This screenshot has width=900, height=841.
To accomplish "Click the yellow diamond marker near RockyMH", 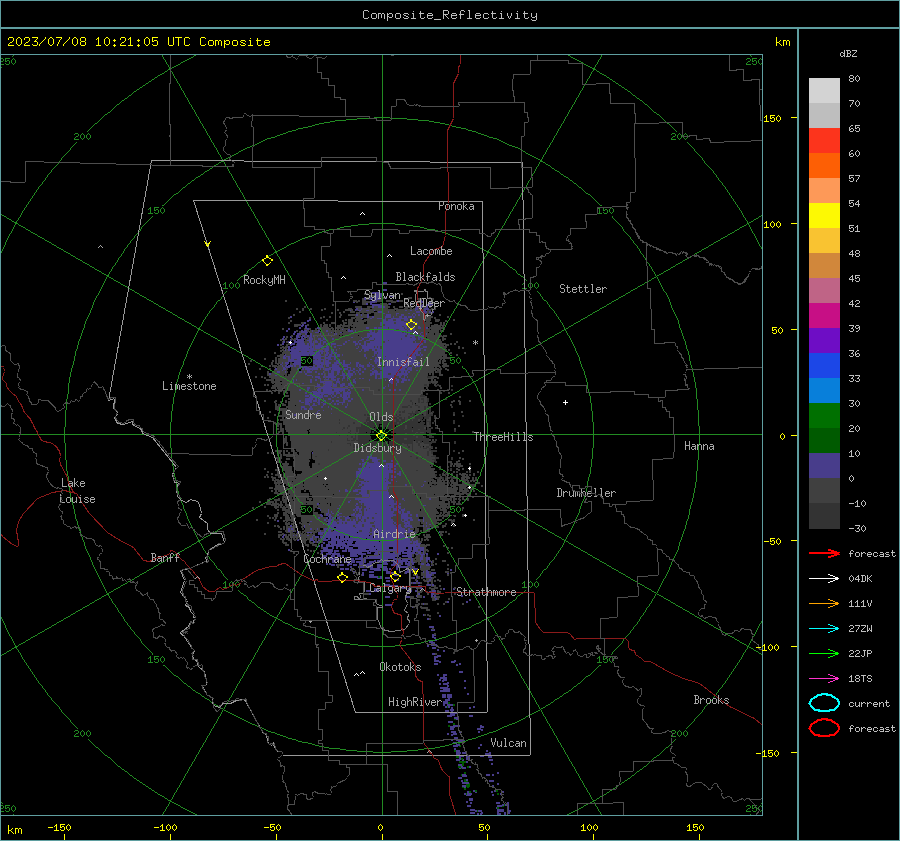I will [267, 261].
